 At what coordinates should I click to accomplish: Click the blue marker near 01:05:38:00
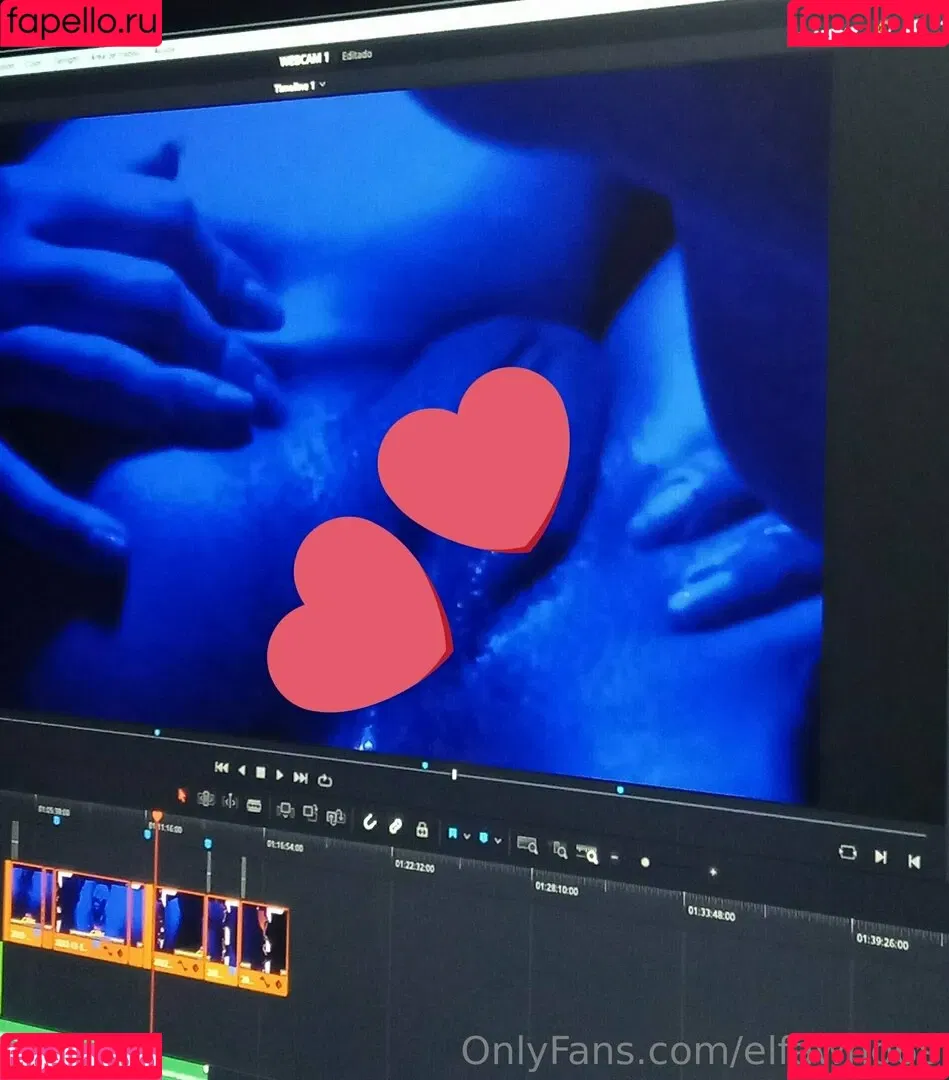tap(56, 820)
